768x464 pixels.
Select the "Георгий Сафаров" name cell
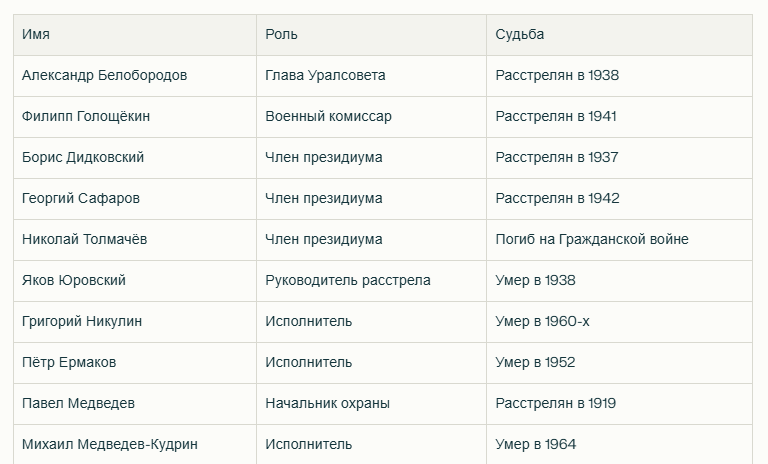coord(82,199)
